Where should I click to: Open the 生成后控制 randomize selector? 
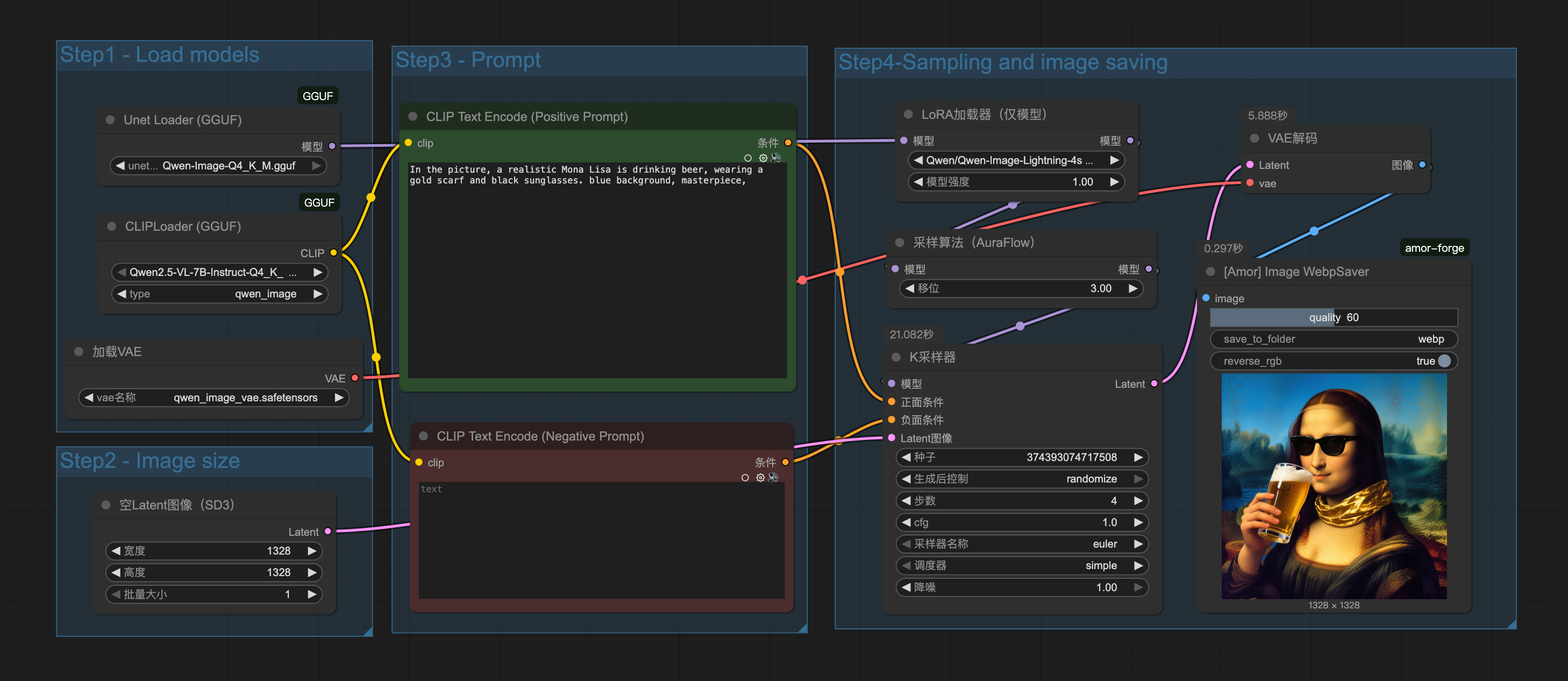click(1022, 479)
